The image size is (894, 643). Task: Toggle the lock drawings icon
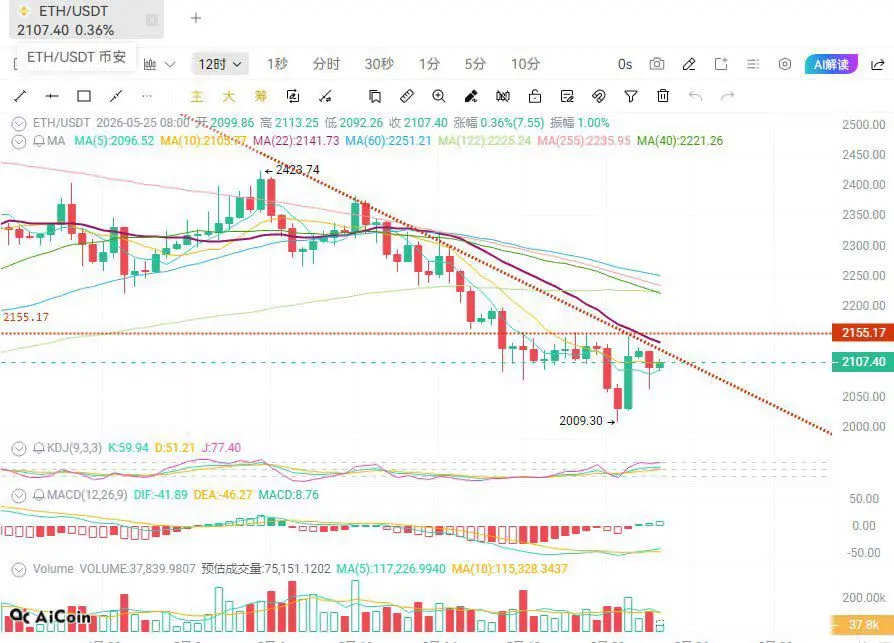click(x=535, y=96)
